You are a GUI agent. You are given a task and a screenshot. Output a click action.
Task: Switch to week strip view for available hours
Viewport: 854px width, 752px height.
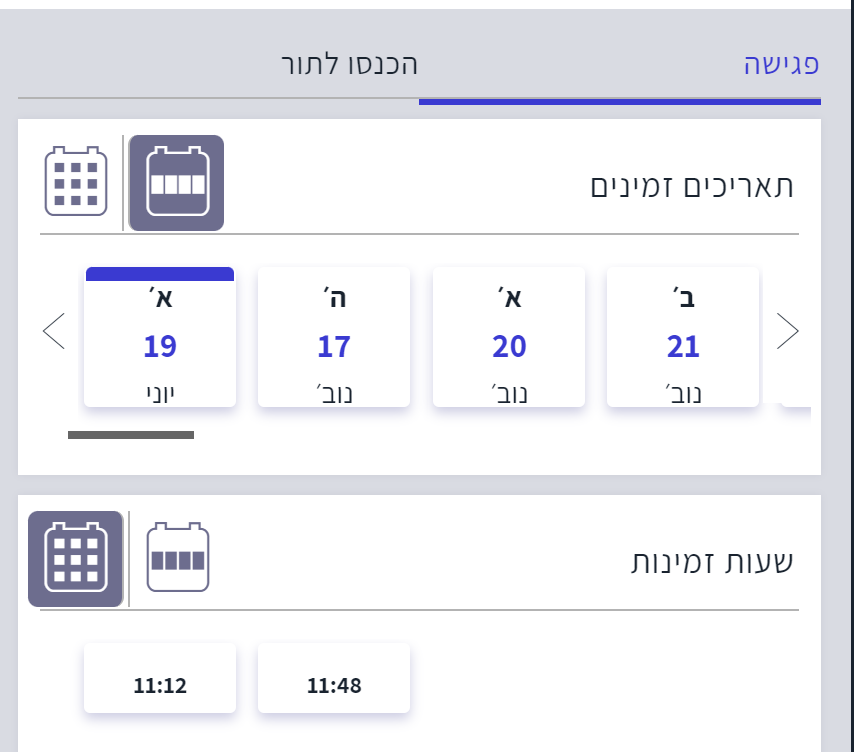177,559
